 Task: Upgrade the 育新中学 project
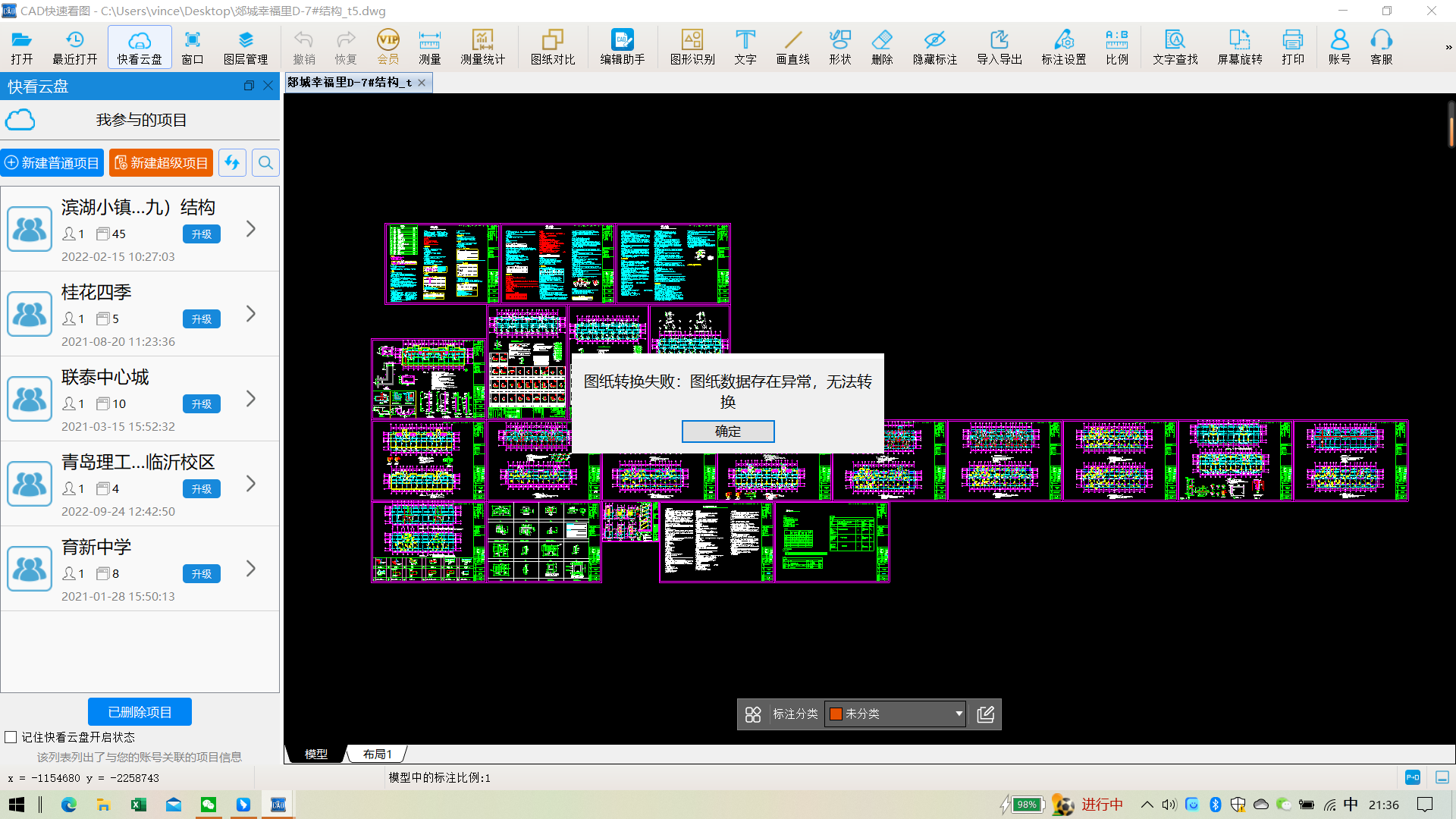click(202, 574)
